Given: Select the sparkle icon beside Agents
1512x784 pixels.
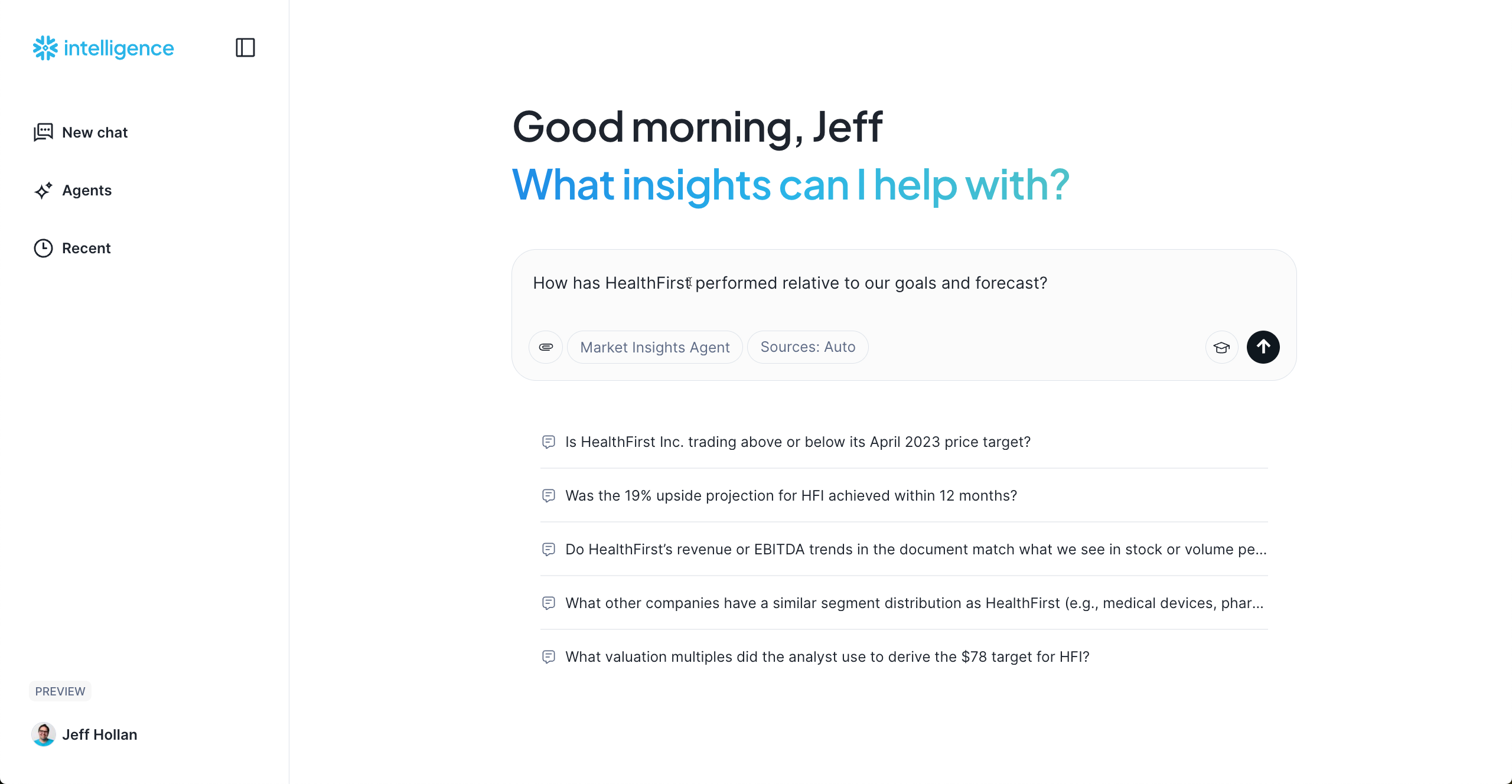Looking at the screenshot, I should pos(43,190).
